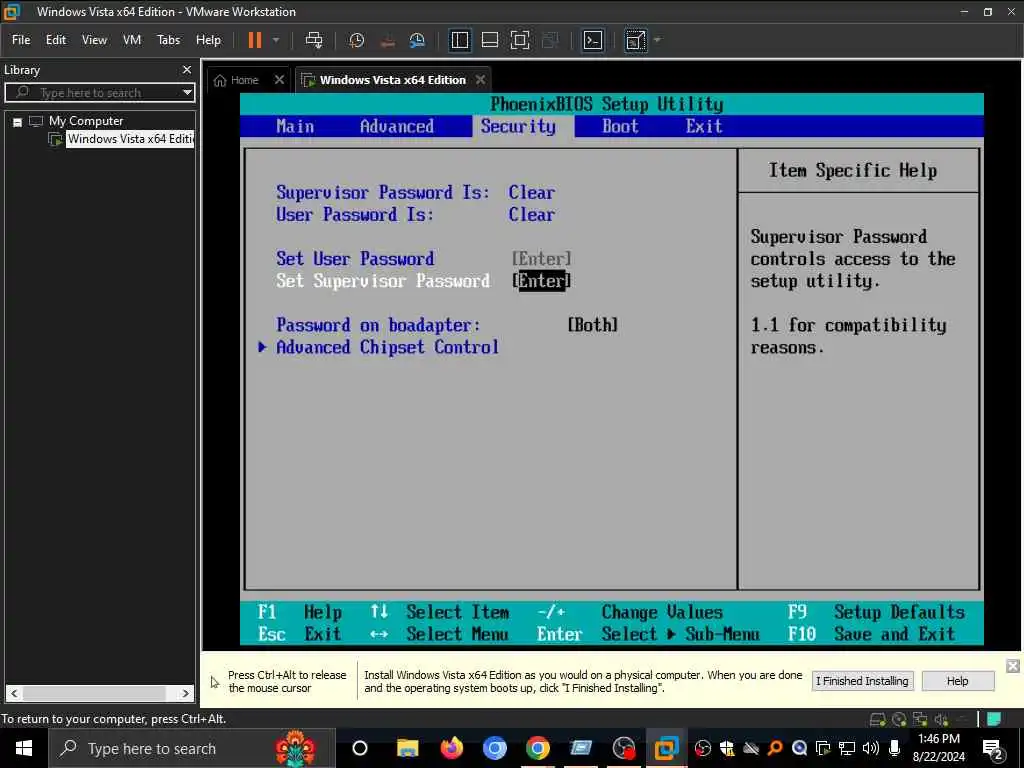This screenshot has width=1024, height=768.
Task: Enter full screen mode via toolbar icon
Action: pos(520,40)
